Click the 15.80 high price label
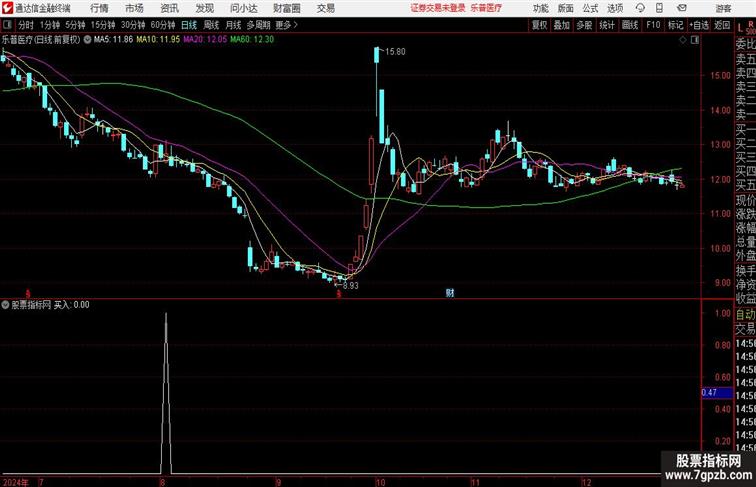The height and width of the screenshot is (487, 756). (x=395, y=52)
